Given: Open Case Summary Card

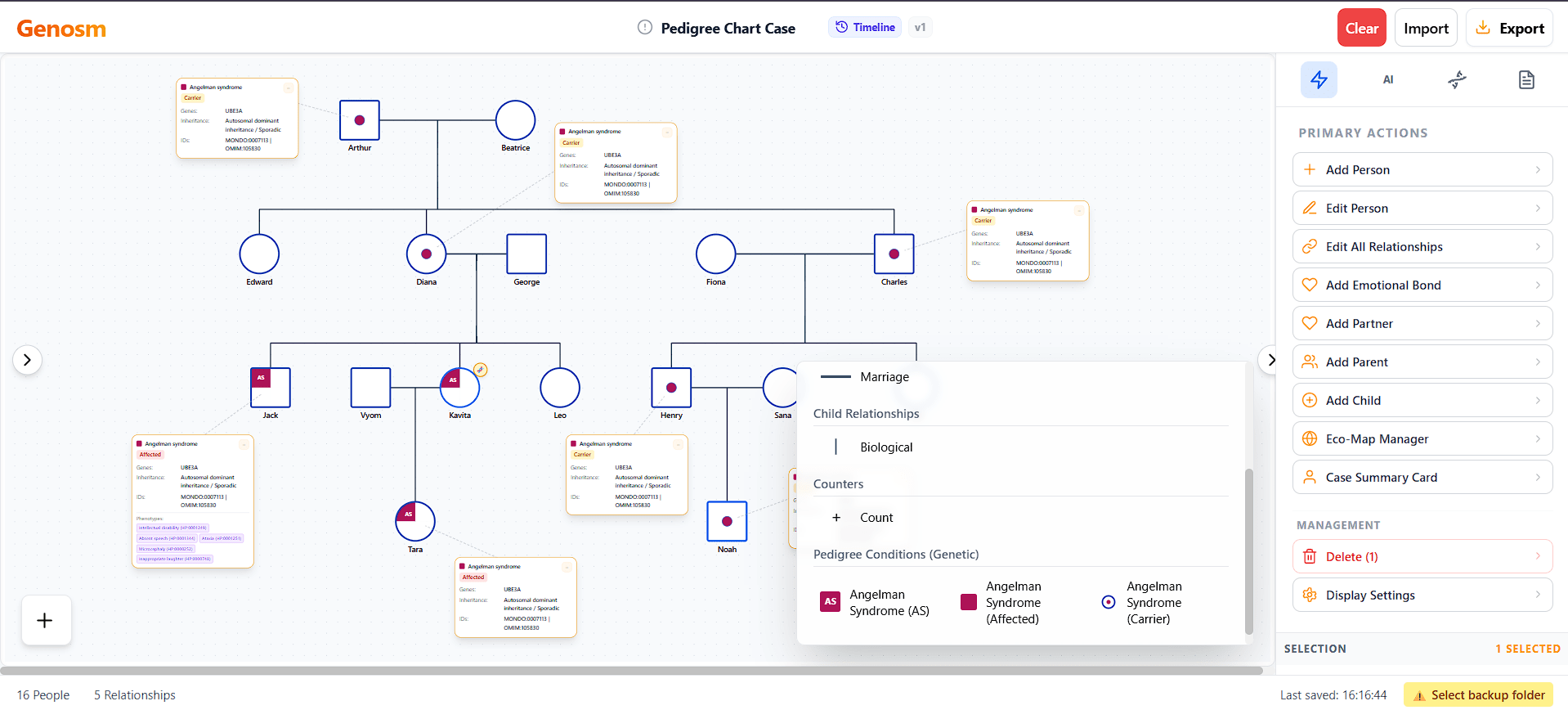Looking at the screenshot, I should 1422,477.
